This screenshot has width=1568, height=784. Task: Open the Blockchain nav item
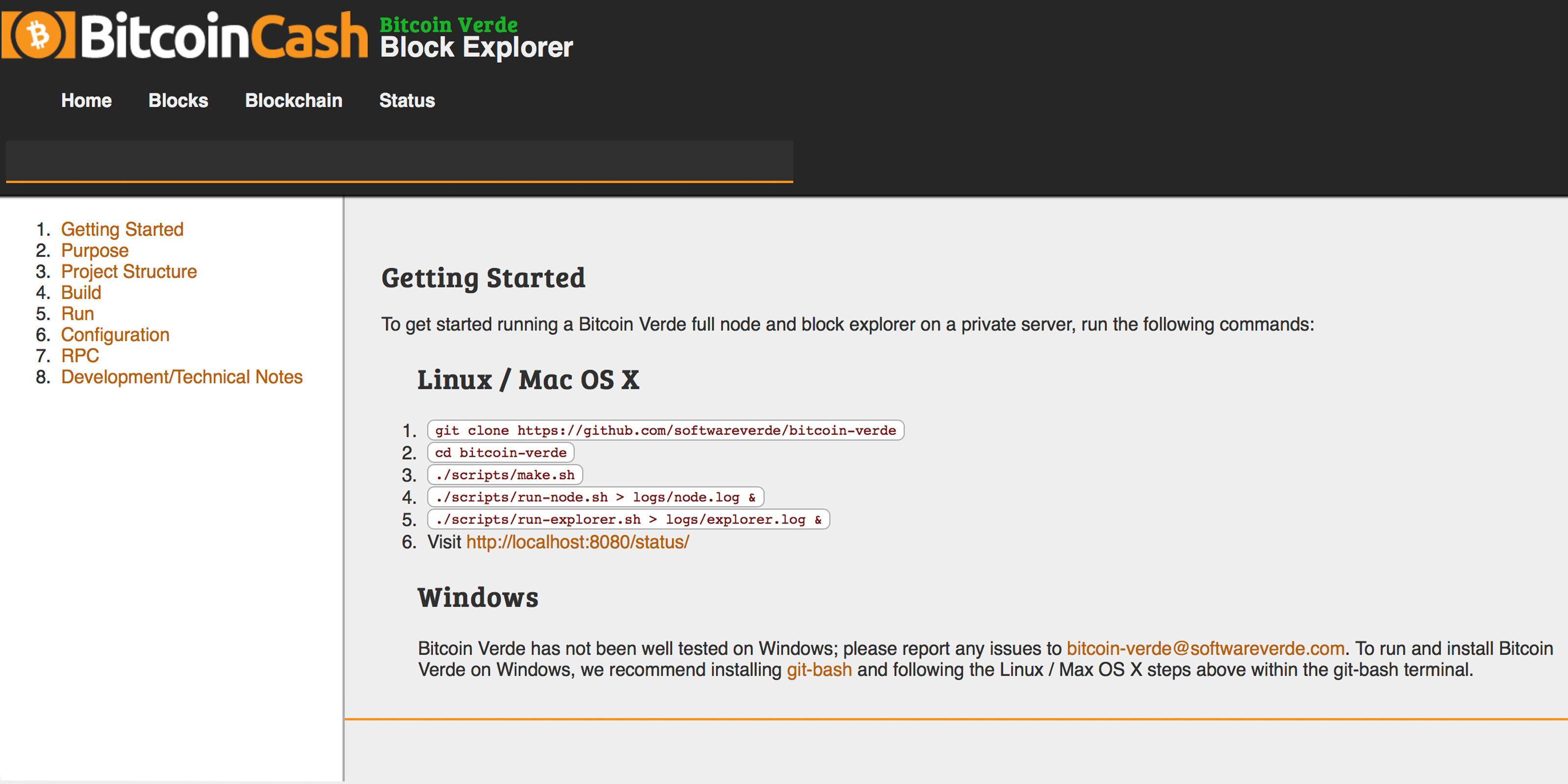click(294, 100)
